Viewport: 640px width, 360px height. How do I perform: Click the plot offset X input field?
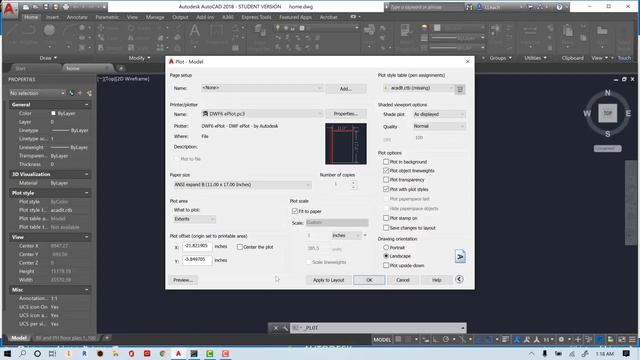(197, 247)
